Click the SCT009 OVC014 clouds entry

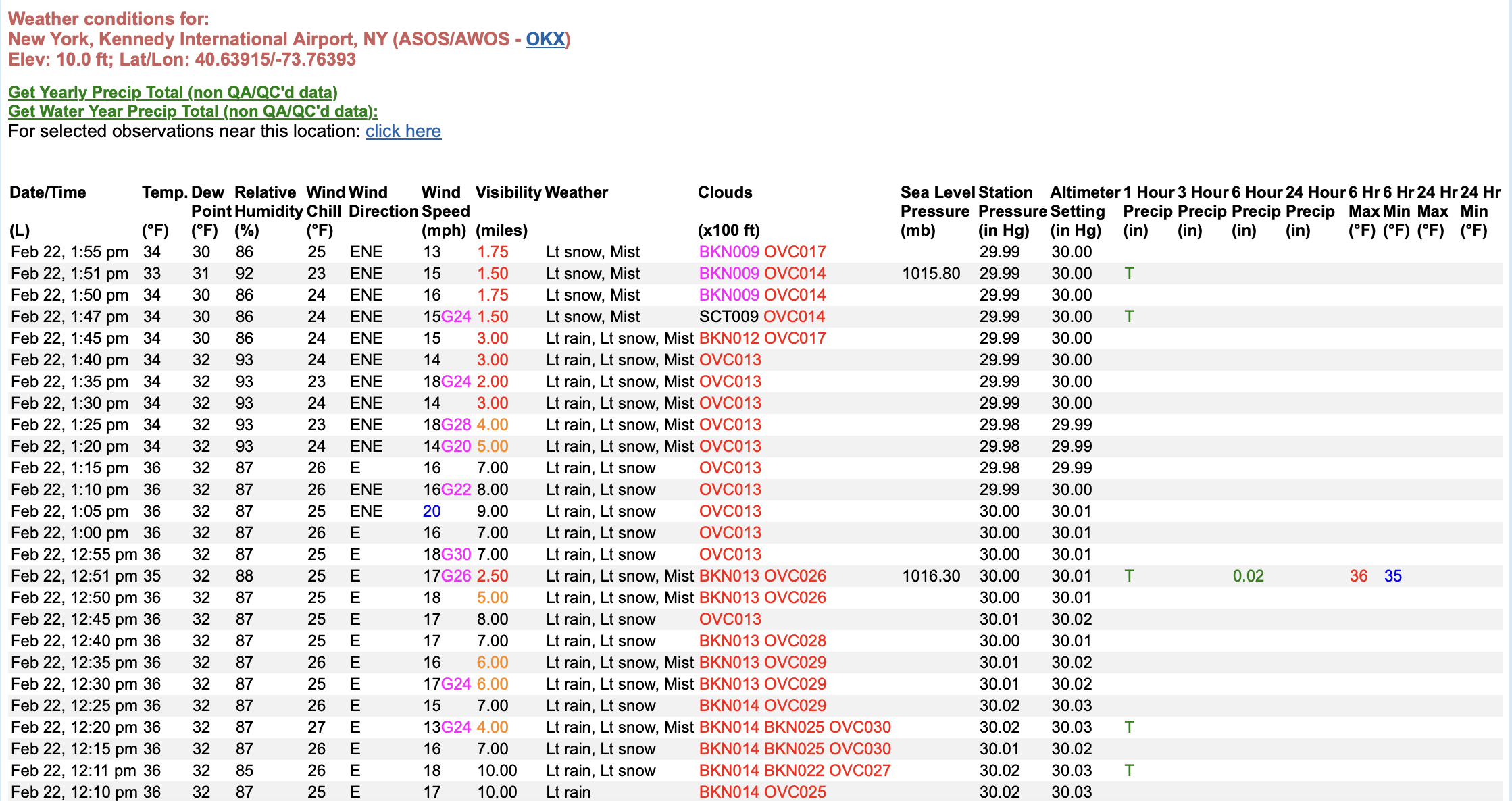pyautogui.click(x=762, y=317)
